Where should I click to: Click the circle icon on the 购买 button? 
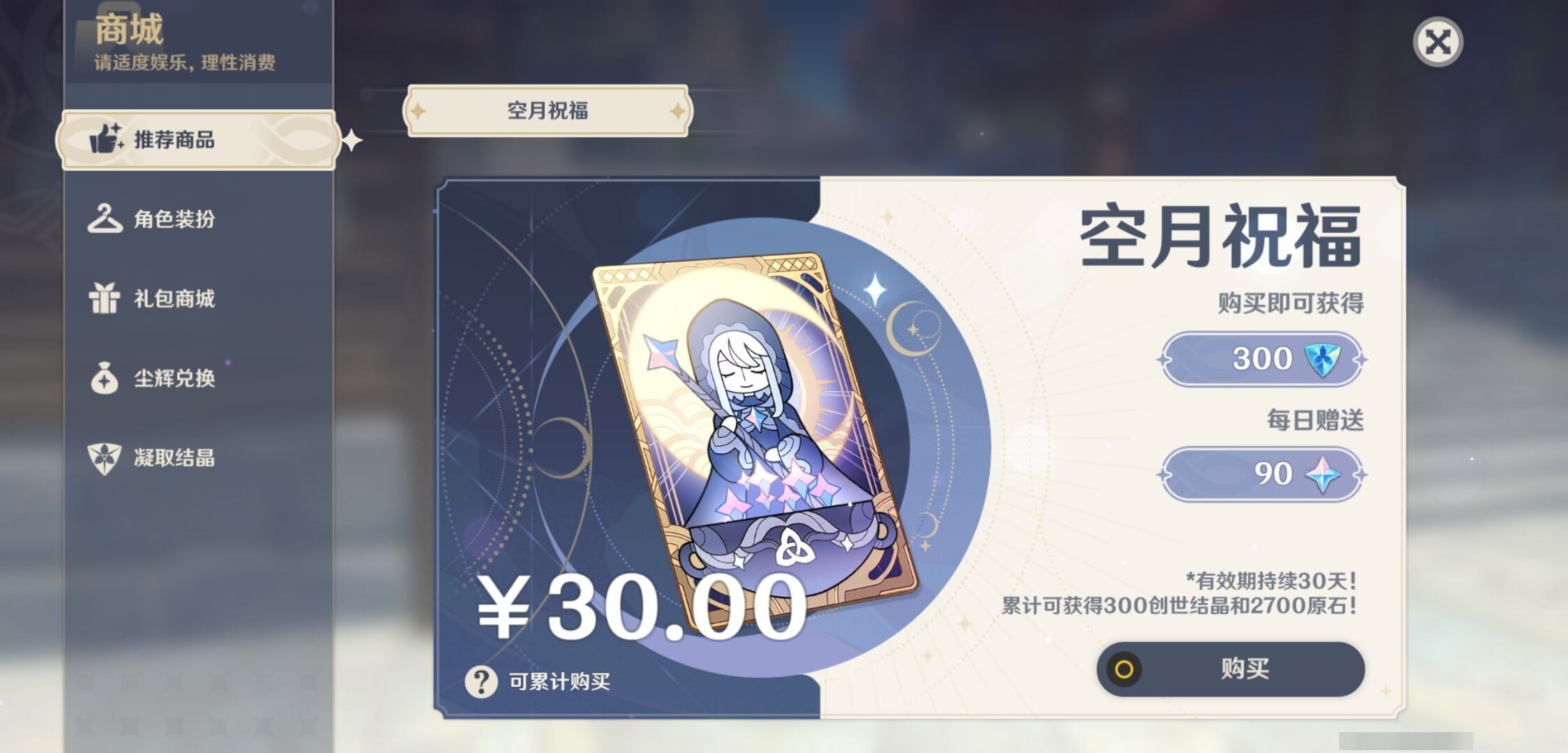pyautogui.click(x=1124, y=669)
